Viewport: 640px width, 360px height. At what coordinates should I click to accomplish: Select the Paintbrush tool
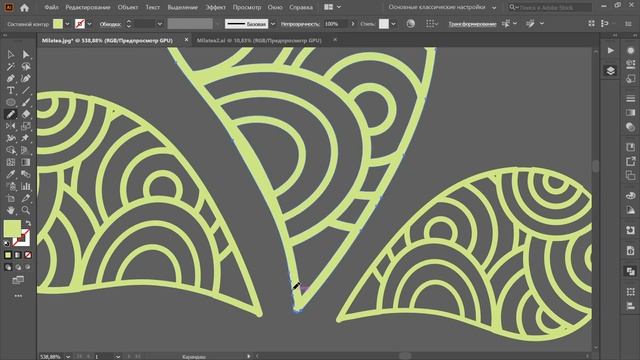pos(26,102)
